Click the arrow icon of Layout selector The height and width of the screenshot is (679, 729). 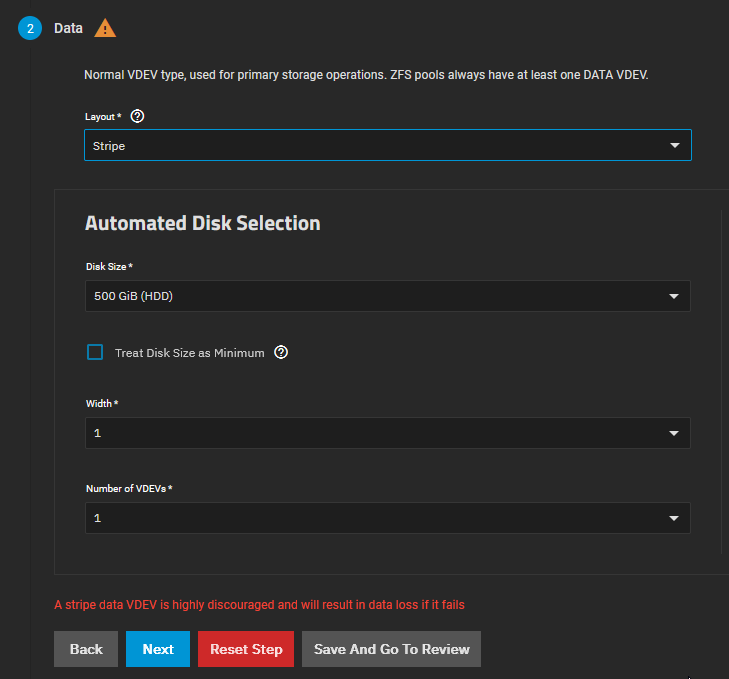674,146
